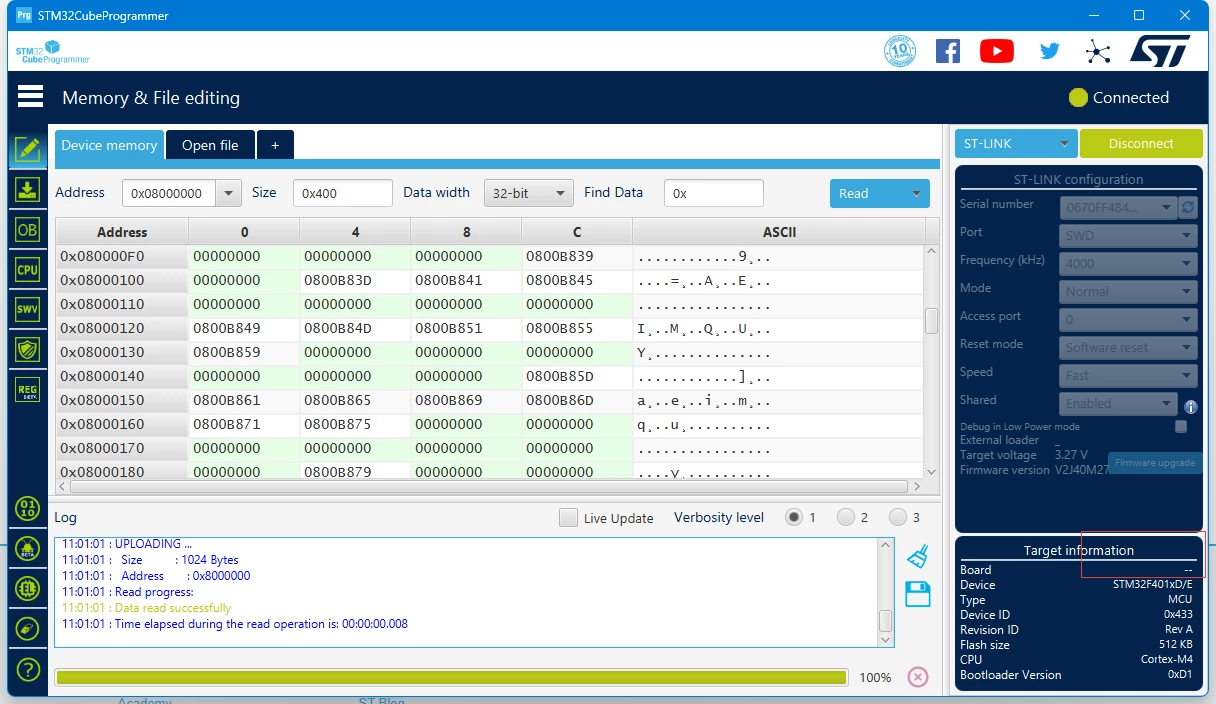Toggle the Live Update checkbox
This screenshot has height=704, width=1216.
(568, 517)
